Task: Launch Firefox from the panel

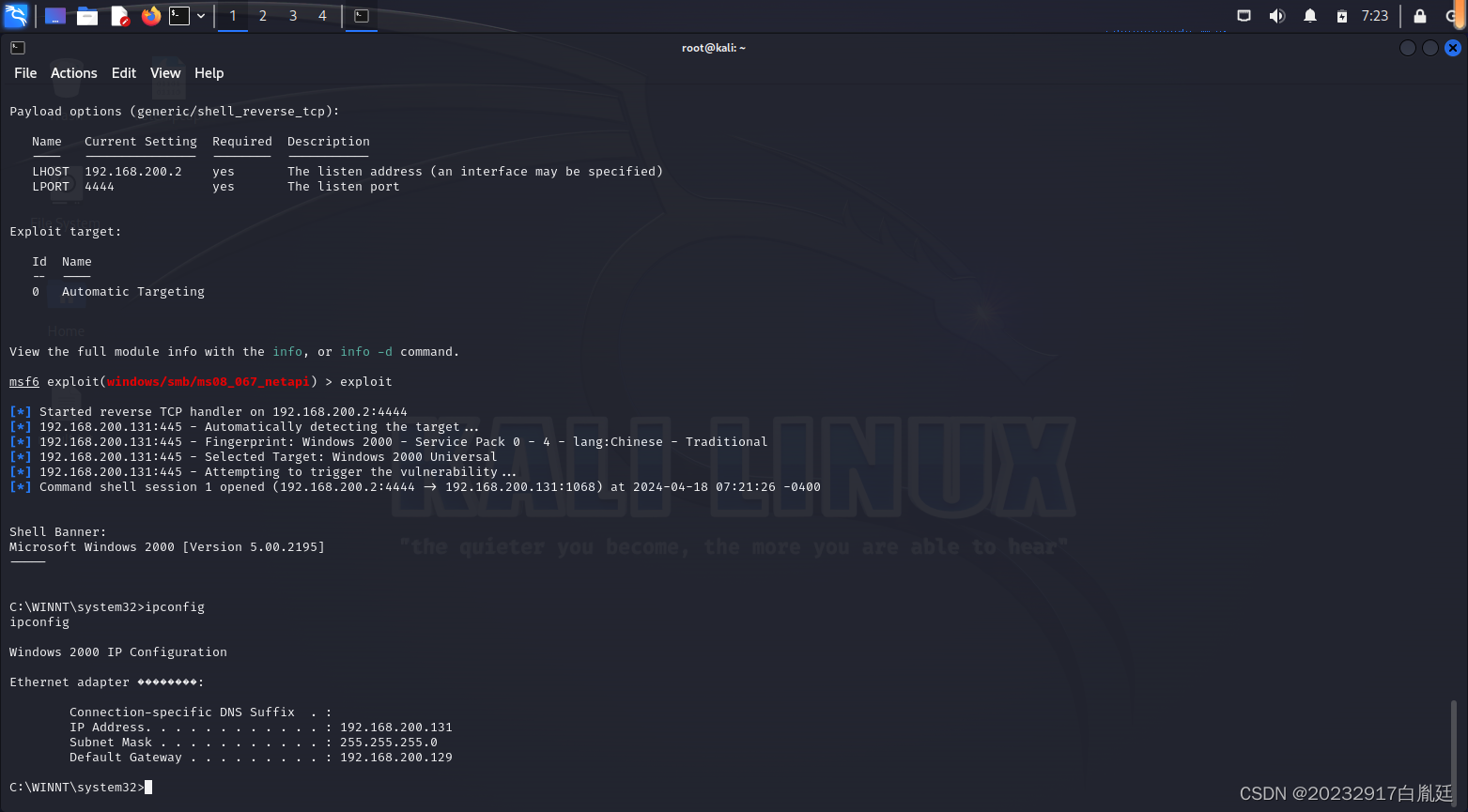Action: tap(150, 16)
